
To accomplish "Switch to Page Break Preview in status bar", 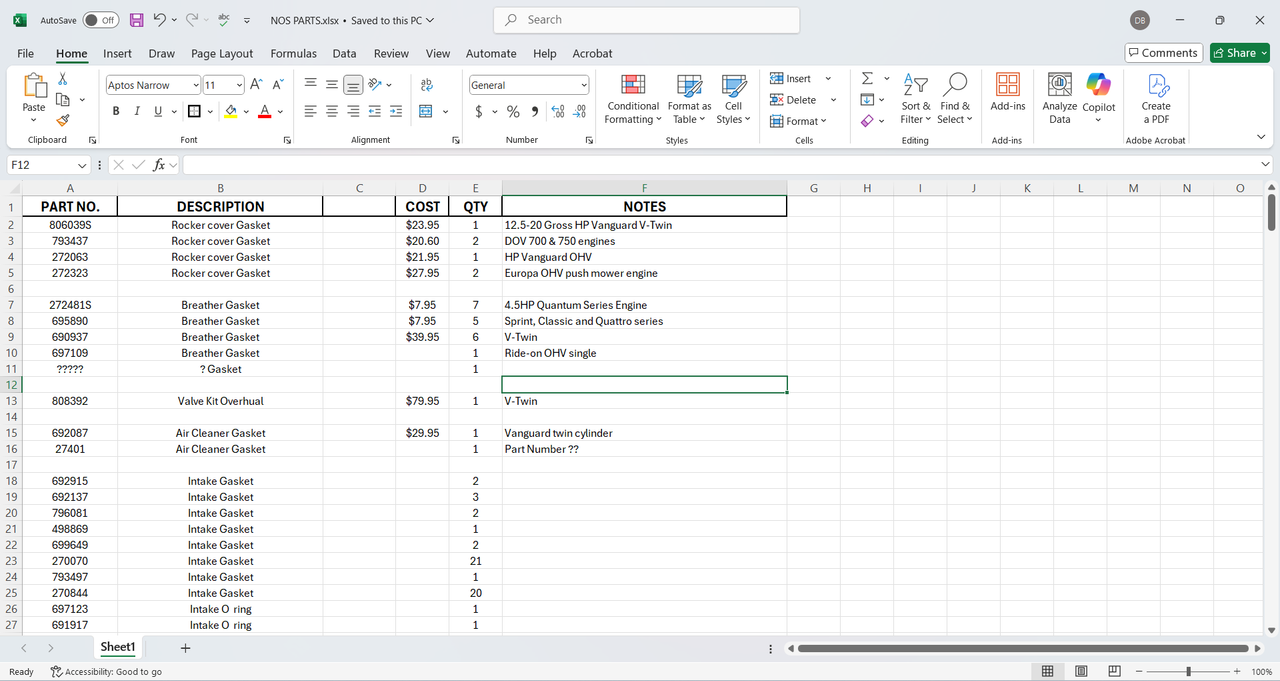I will click(x=1114, y=671).
